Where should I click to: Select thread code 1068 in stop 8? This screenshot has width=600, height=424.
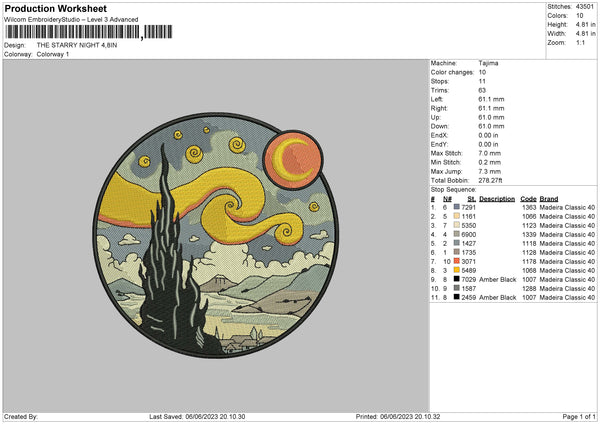[529, 271]
